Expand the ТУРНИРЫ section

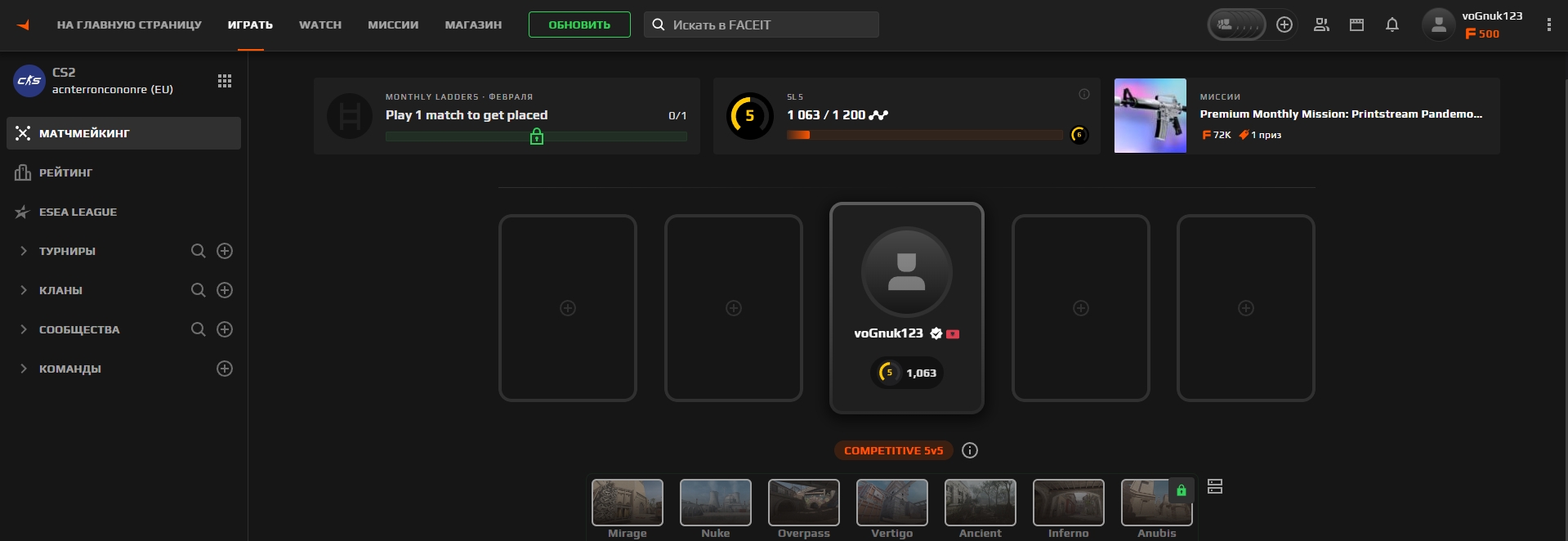pyautogui.click(x=23, y=251)
